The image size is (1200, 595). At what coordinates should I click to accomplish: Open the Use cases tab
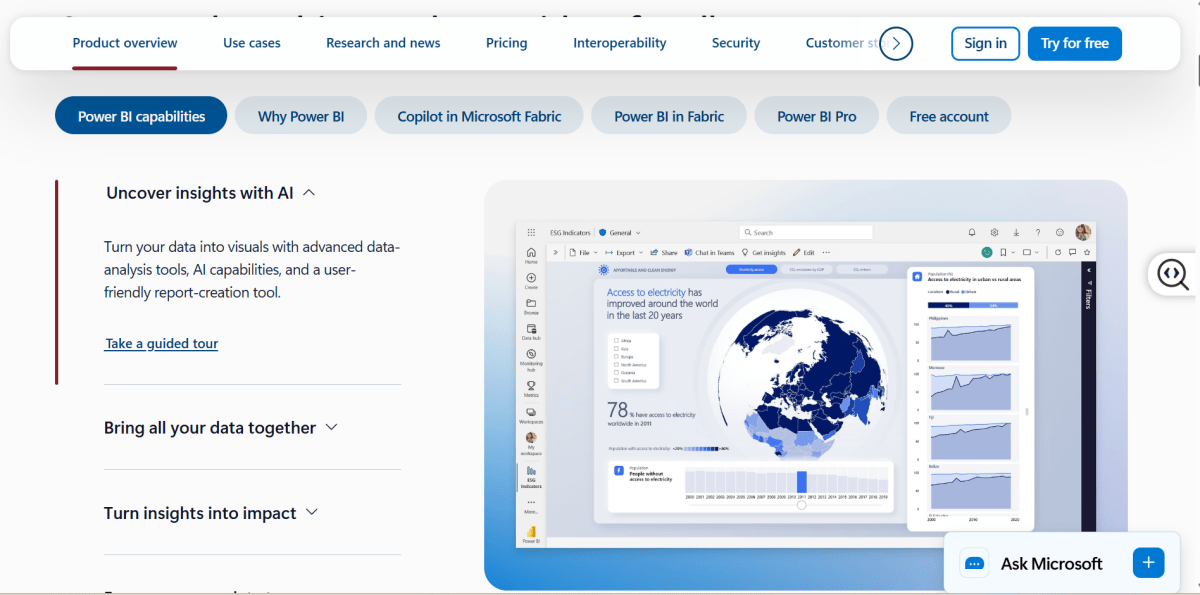[x=252, y=43]
